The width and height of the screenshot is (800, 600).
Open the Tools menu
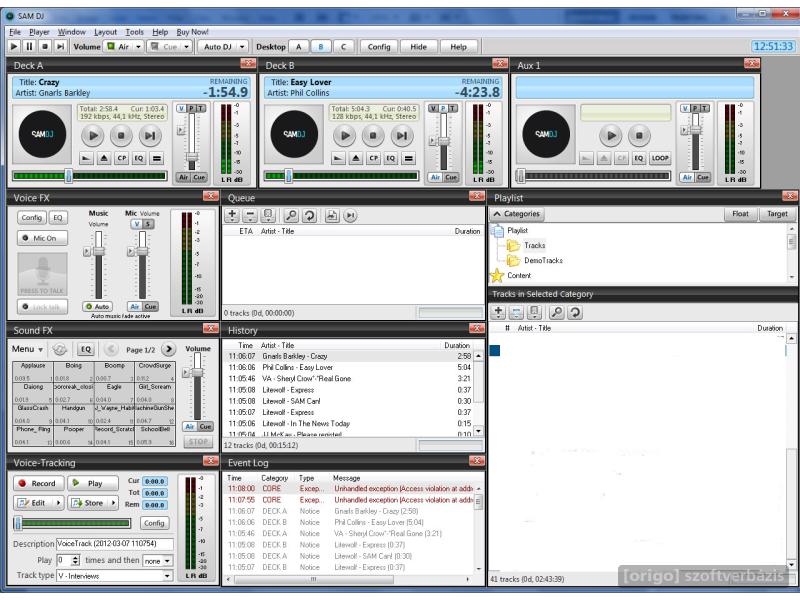pyautogui.click(x=134, y=32)
